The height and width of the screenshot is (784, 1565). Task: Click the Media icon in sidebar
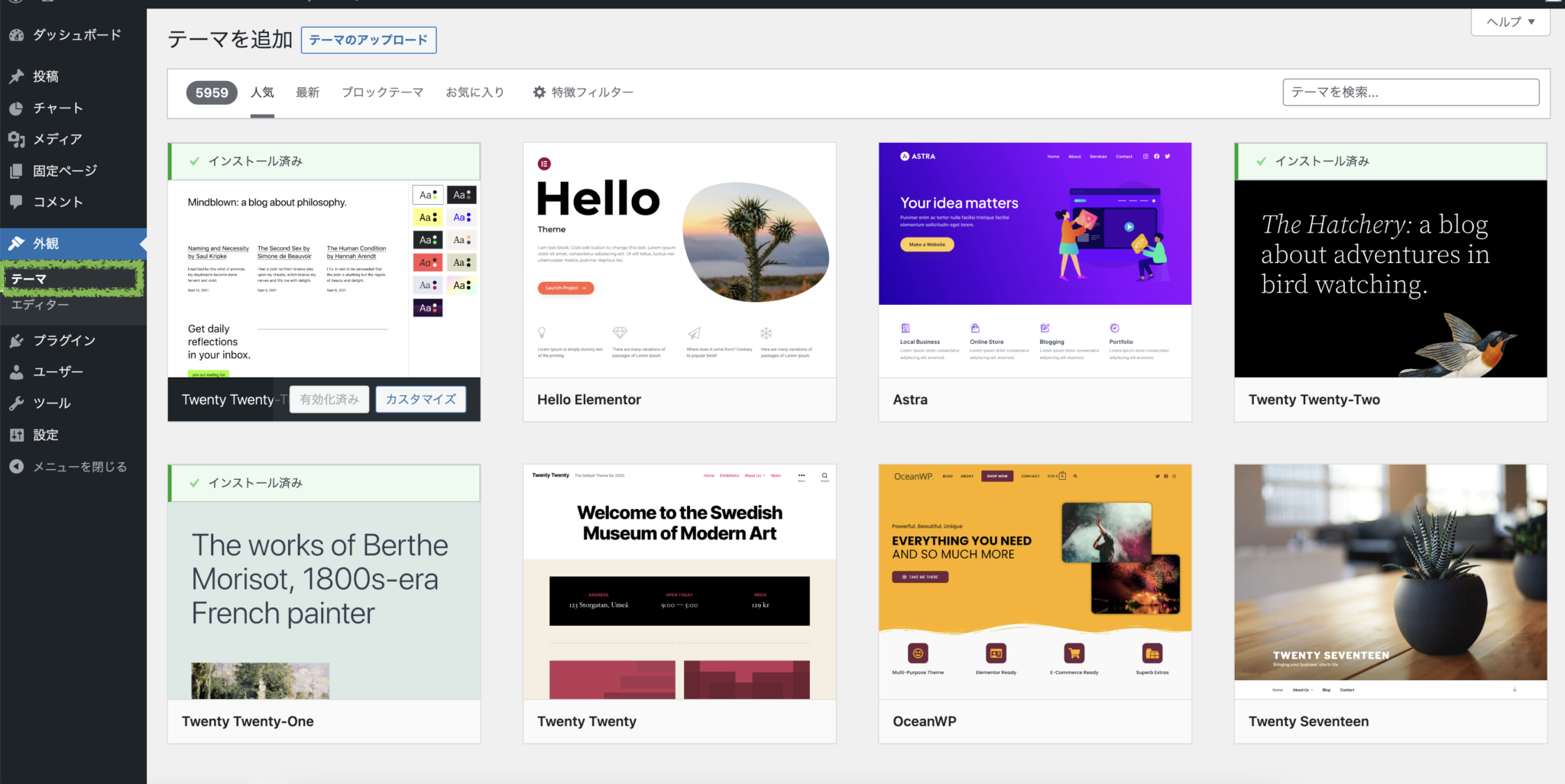click(x=16, y=139)
